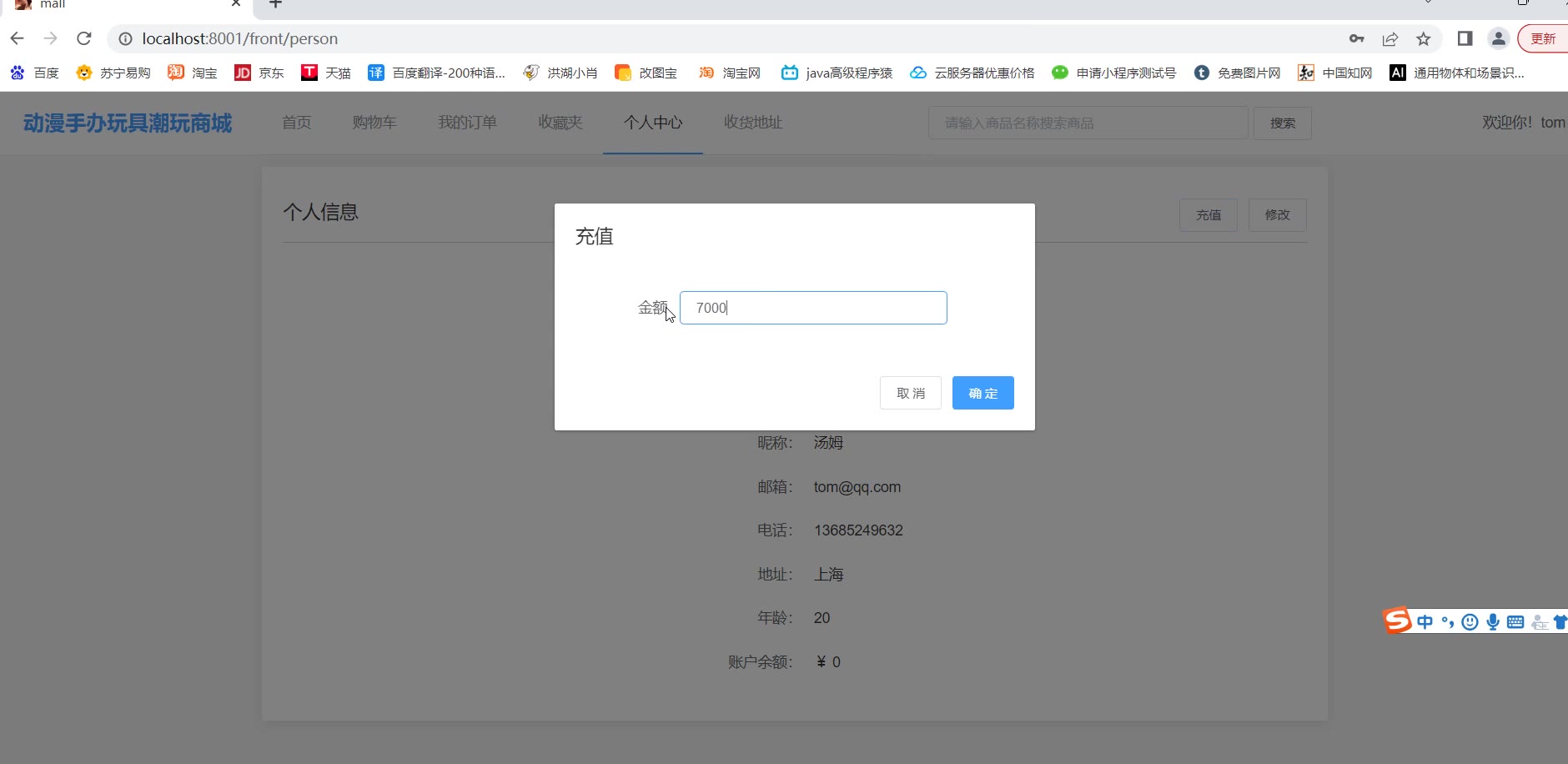Open the 云服务器优惠价格 bookmark
The width and height of the screenshot is (1568, 764).
972,73
